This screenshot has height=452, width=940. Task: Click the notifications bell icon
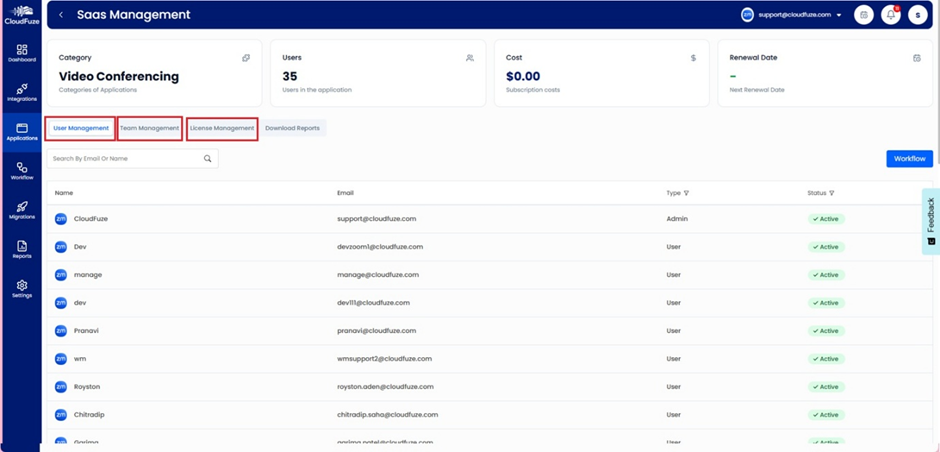[x=890, y=15]
